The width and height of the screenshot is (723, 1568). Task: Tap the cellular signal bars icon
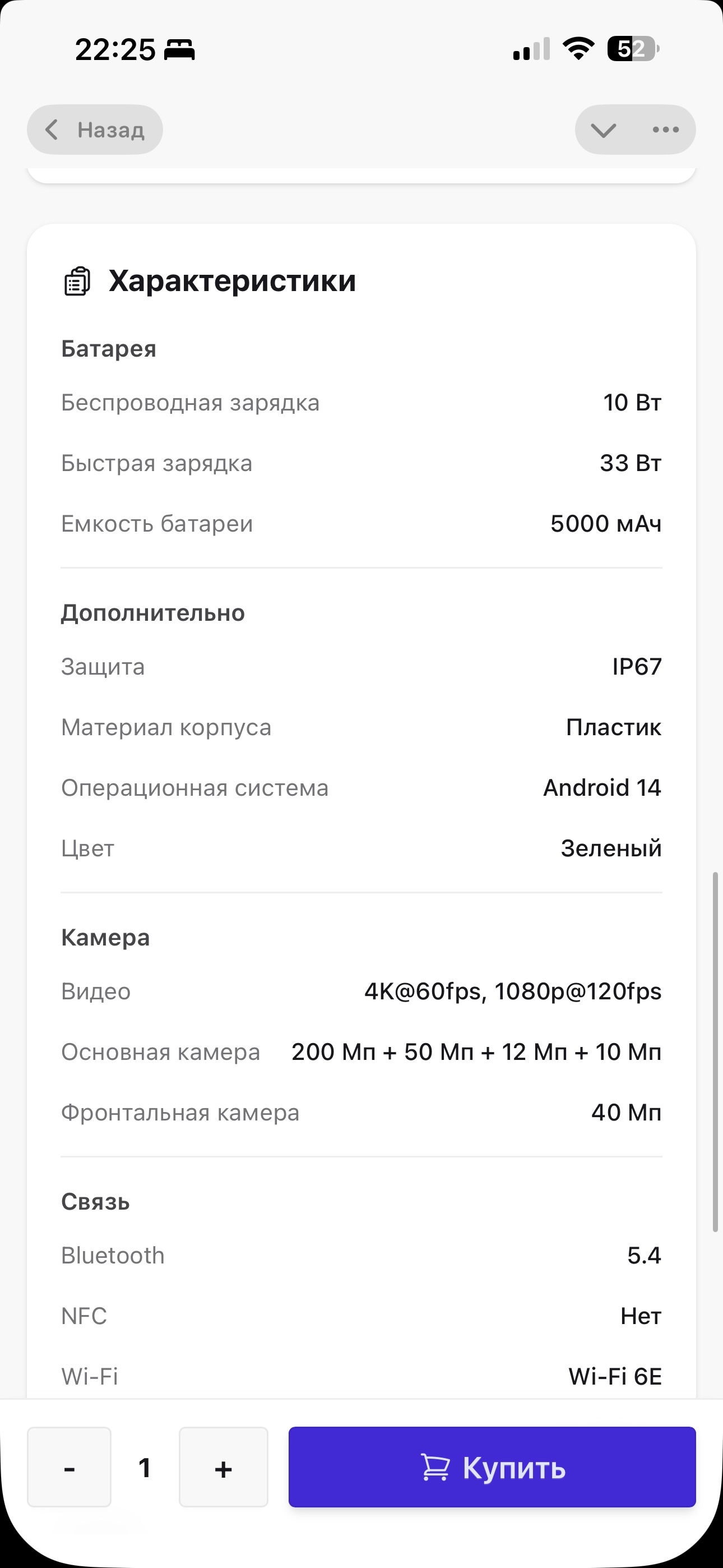tap(531, 49)
